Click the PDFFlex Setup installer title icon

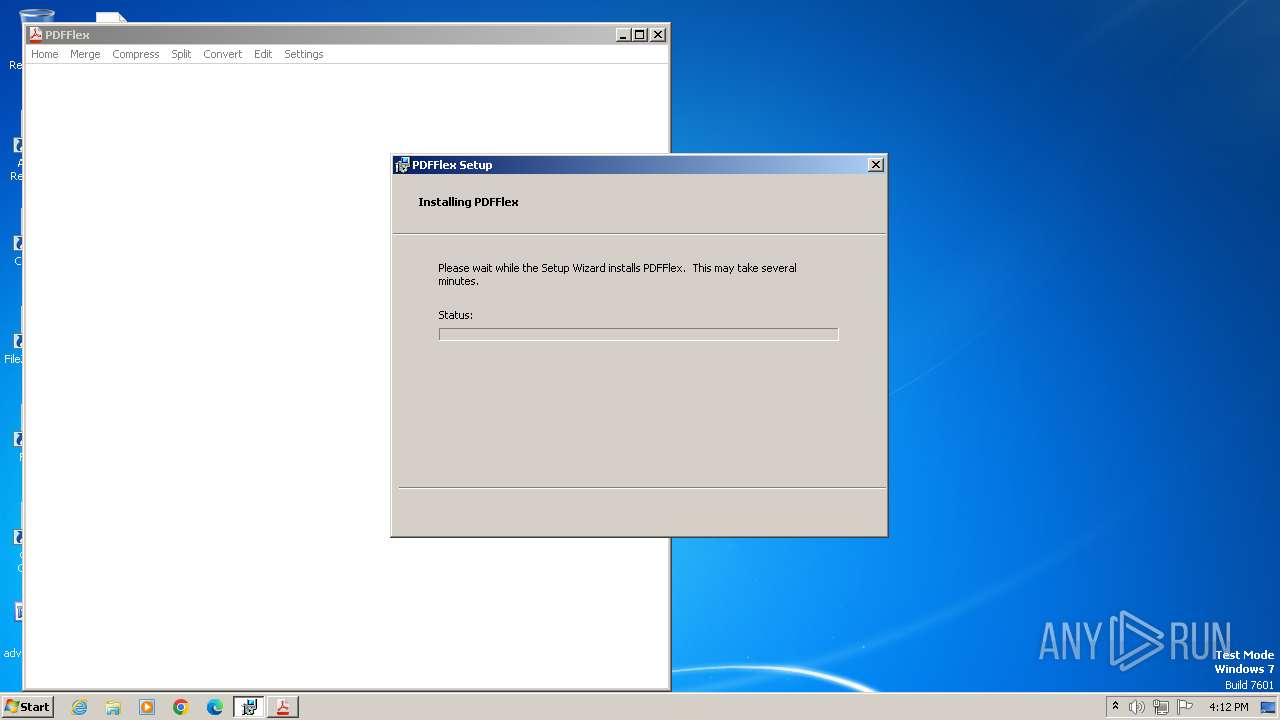tap(402, 165)
